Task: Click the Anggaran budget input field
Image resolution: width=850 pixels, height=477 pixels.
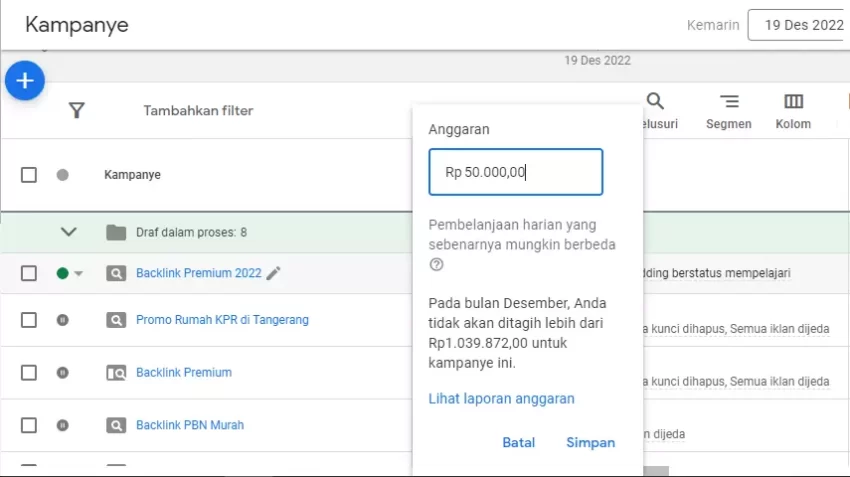Action: coord(516,172)
